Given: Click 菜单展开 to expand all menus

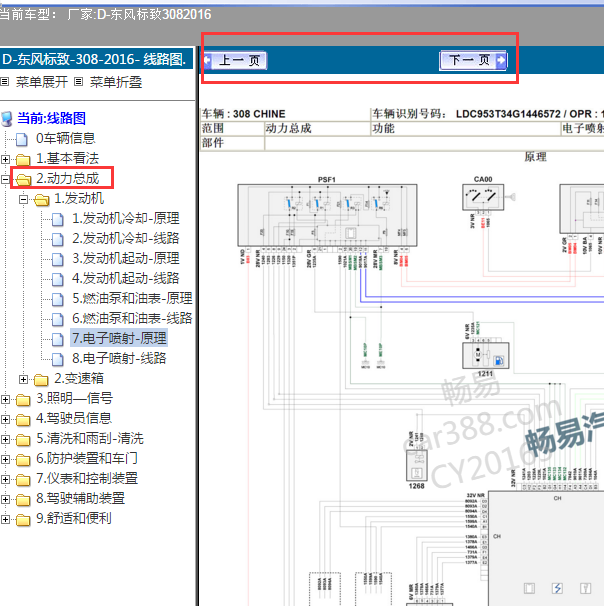Looking at the screenshot, I should coord(42,82).
